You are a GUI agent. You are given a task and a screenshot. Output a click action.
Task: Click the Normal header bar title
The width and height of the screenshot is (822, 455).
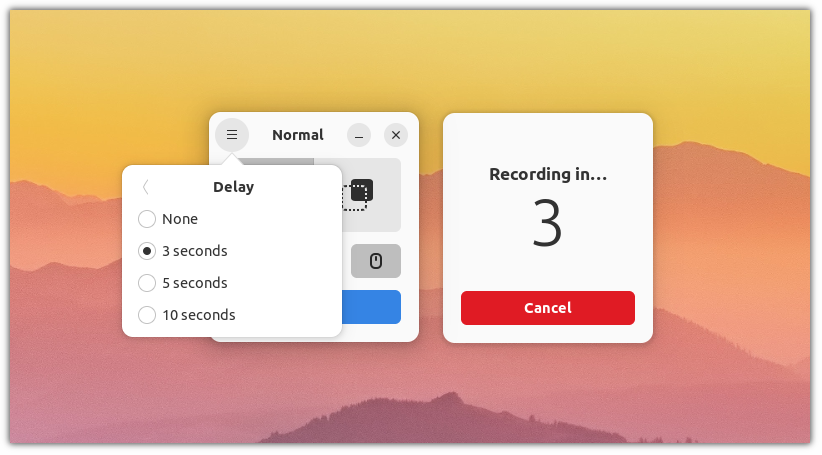(298, 135)
